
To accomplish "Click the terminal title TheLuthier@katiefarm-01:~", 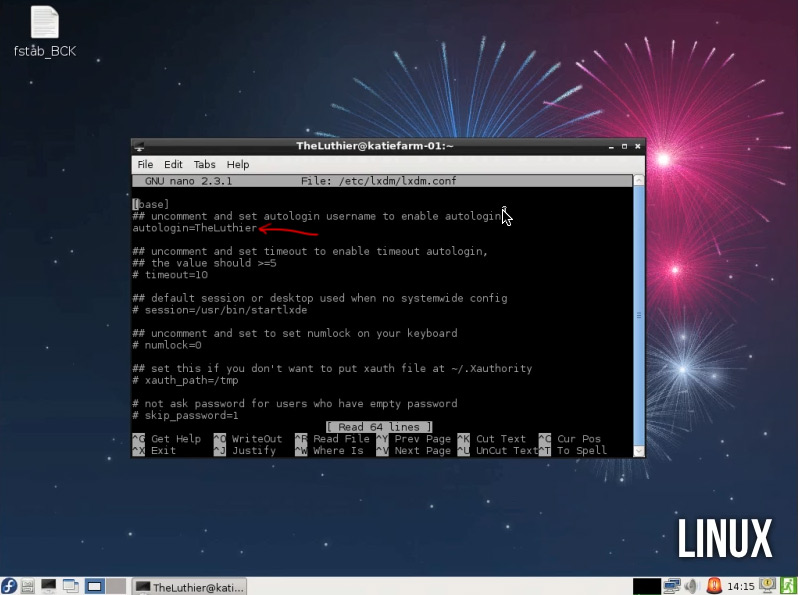I will pos(375,146).
